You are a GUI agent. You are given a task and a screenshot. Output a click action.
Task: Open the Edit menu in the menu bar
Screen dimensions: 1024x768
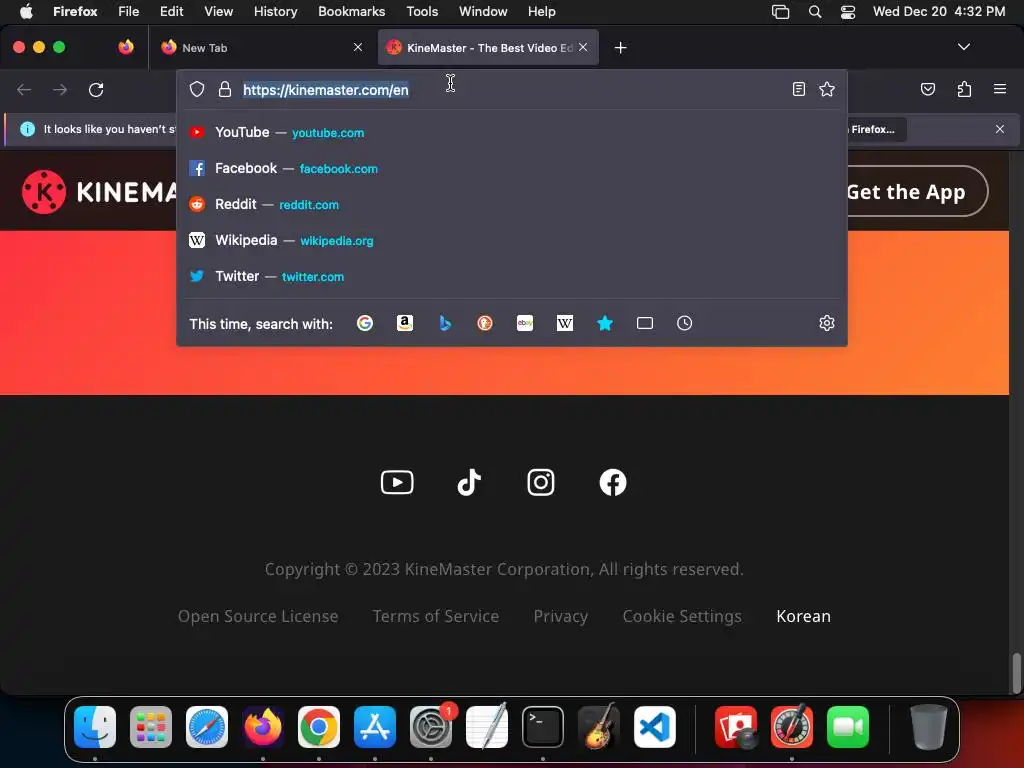[171, 11]
